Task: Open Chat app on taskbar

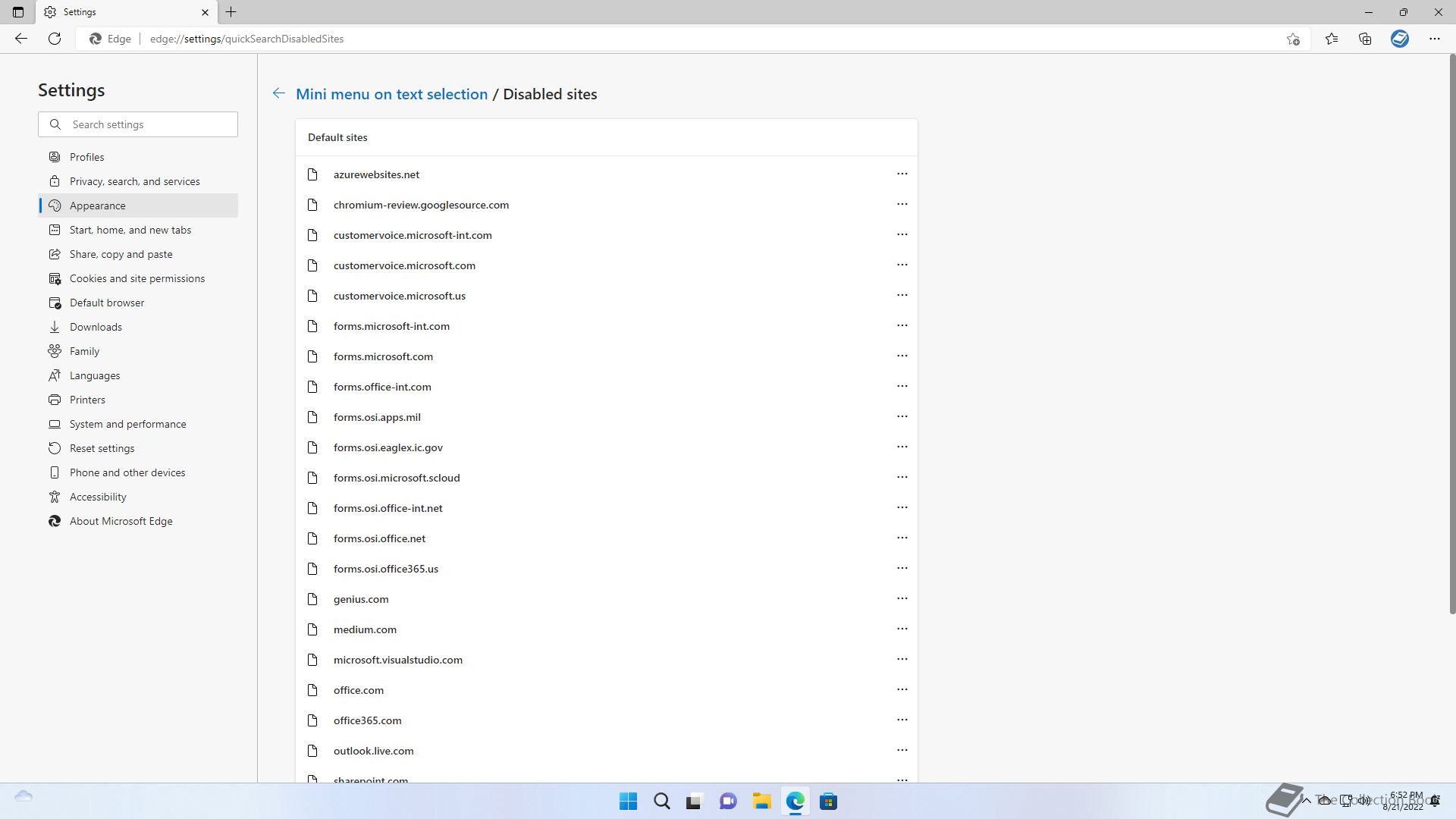Action: [728, 802]
